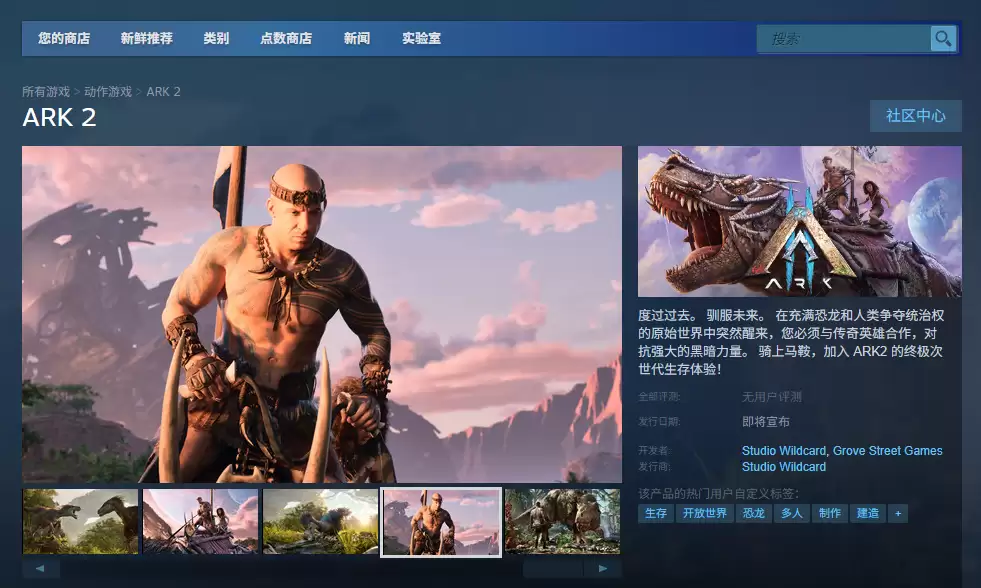Expand the 类别 dropdown menu
Image resolution: width=981 pixels, height=588 pixels.
tap(216, 39)
